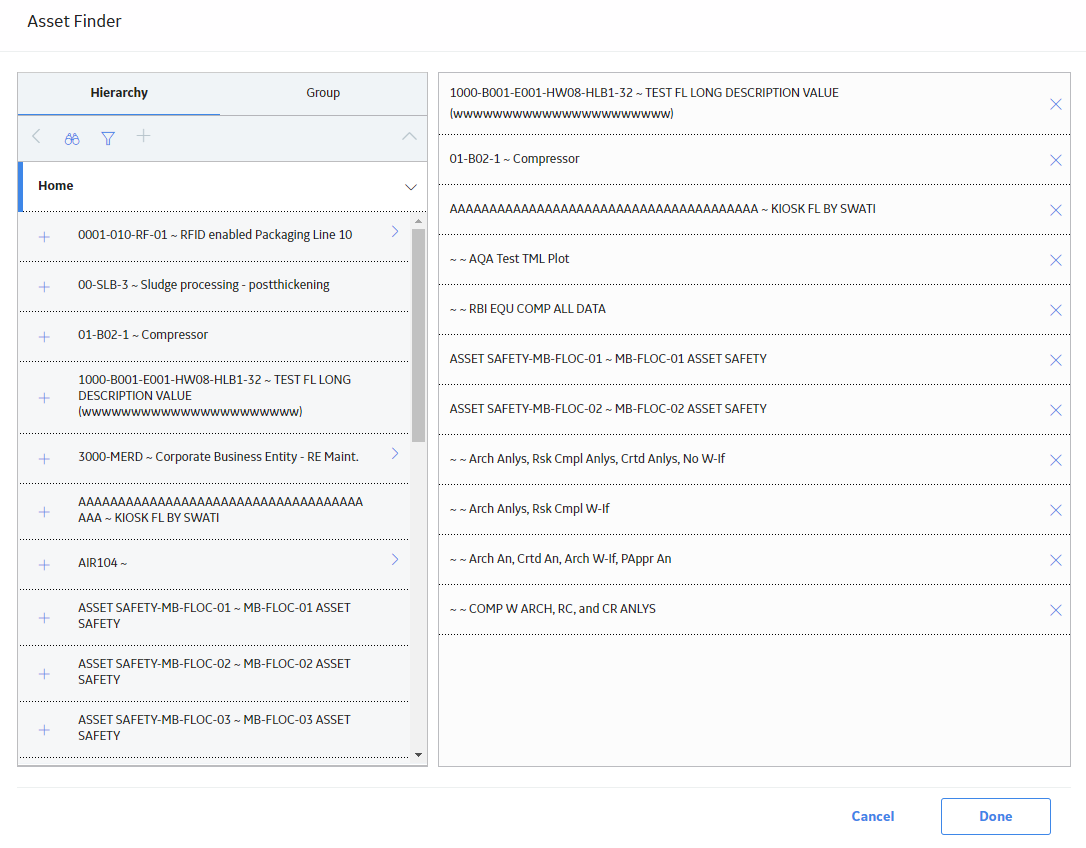Remove COMP W ARCH, RC, and CR ANLYS with X
This screenshot has width=1086, height=848.
coord(1056,610)
